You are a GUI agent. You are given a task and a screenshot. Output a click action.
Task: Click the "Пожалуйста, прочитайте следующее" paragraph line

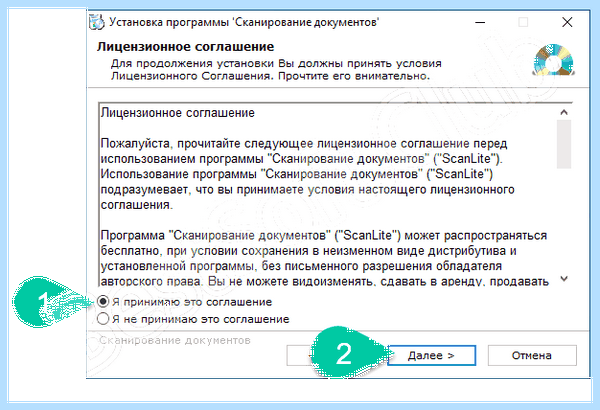304,144
